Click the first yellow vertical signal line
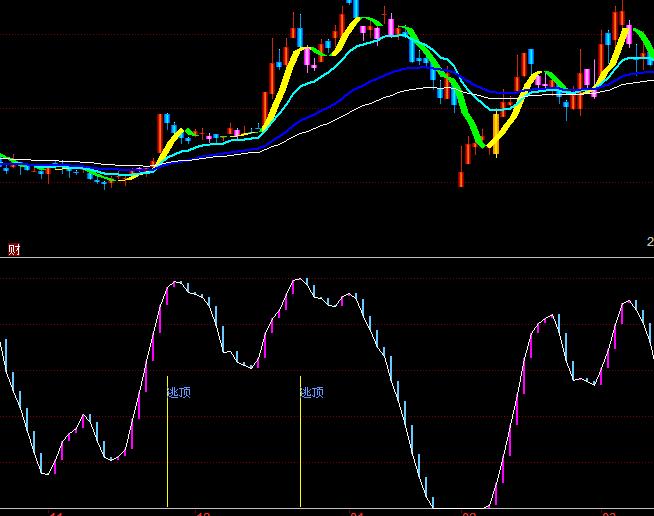Viewport: 654px width, 516px height. (x=167, y=450)
